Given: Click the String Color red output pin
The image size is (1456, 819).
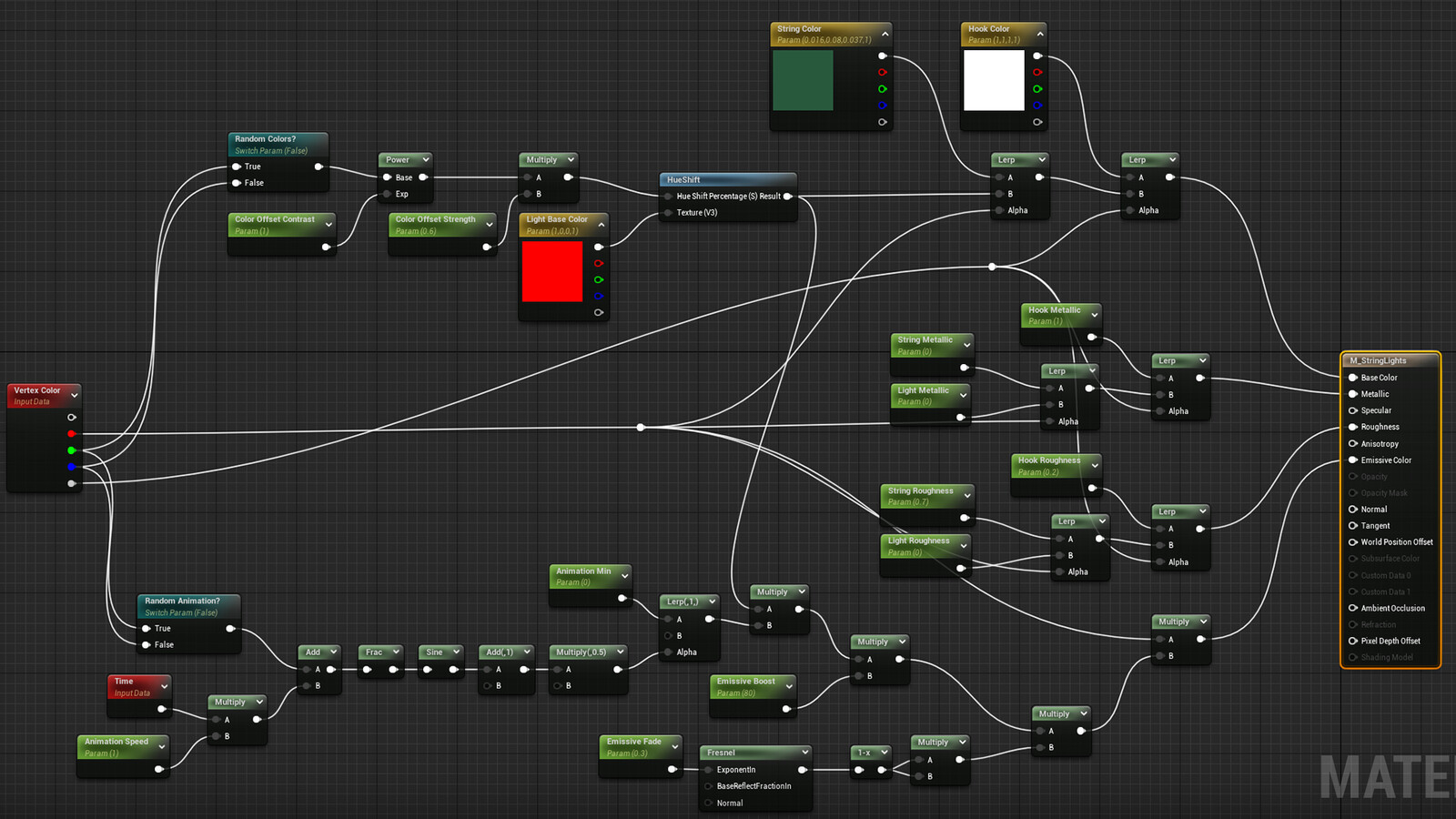Looking at the screenshot, I should point(882,72).
